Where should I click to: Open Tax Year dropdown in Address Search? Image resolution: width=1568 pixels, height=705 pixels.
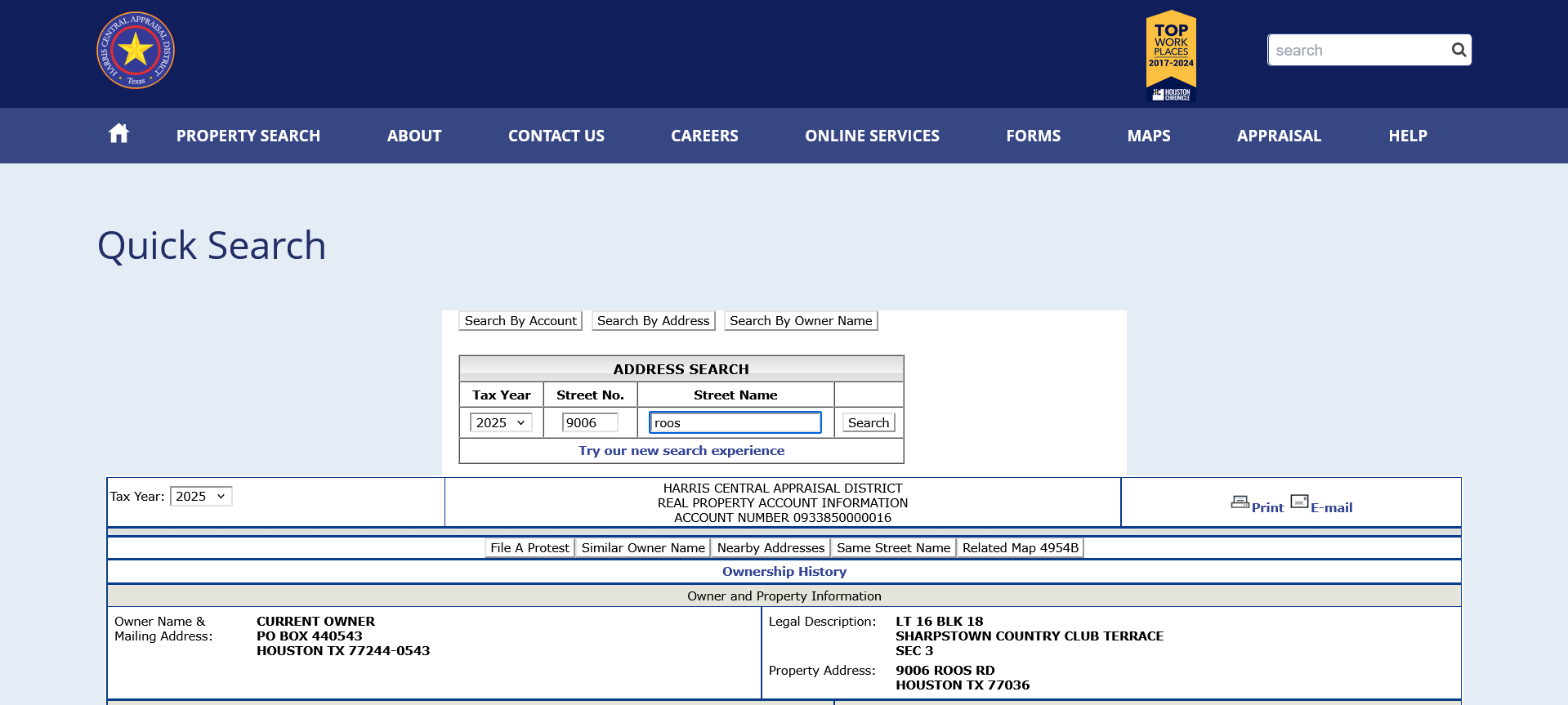pyautogui.click(x=501, y=422)
